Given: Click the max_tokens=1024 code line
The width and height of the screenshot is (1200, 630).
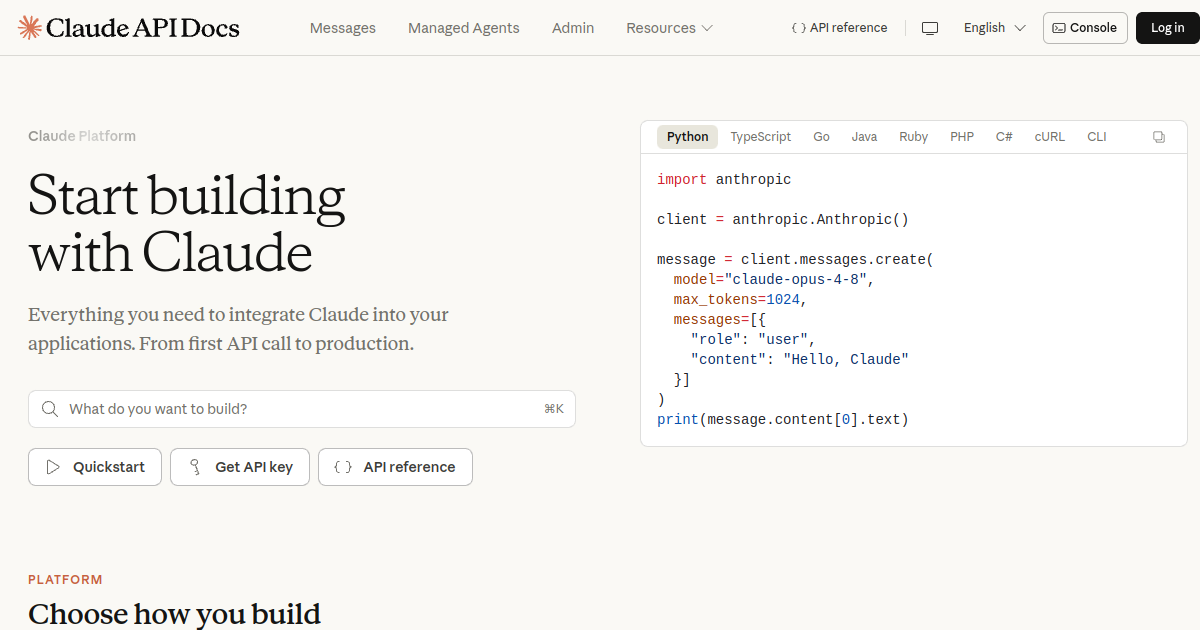Looking at the screenshot, I should [740, 300].
